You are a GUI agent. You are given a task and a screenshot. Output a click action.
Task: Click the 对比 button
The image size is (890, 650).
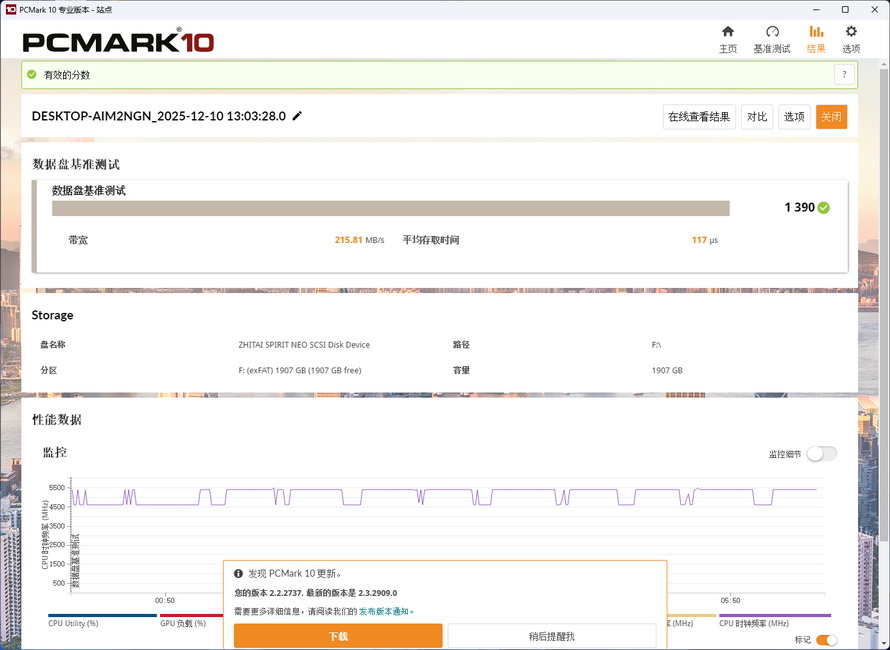coord(757,116)
